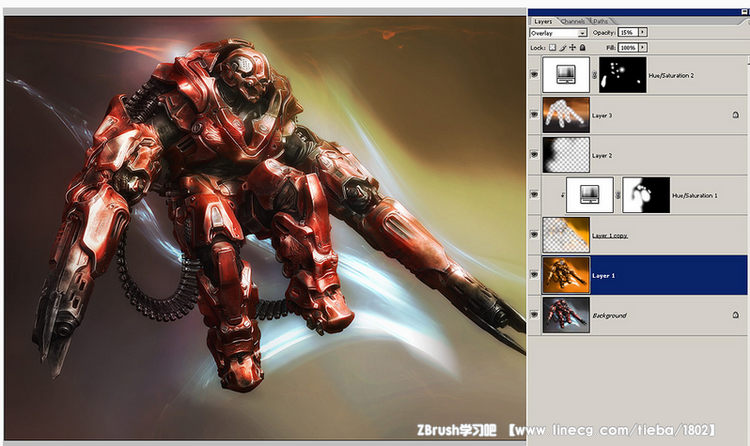750x446 pixels.
Task: Select layer named Hue/Saturation 2
Action: pyautogui.click(x=671, y=75)
